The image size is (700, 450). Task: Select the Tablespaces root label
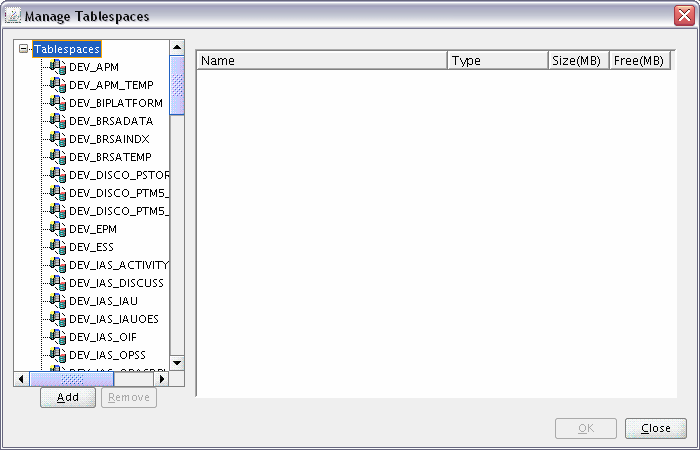(x=67, y=49)
